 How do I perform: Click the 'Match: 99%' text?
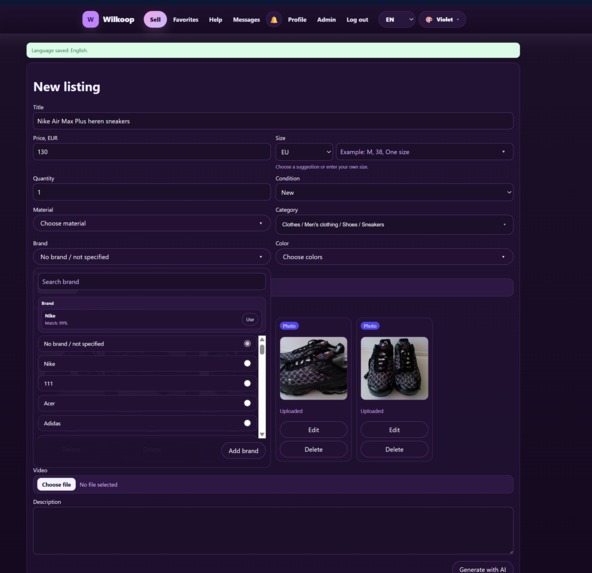click(56, 323)
